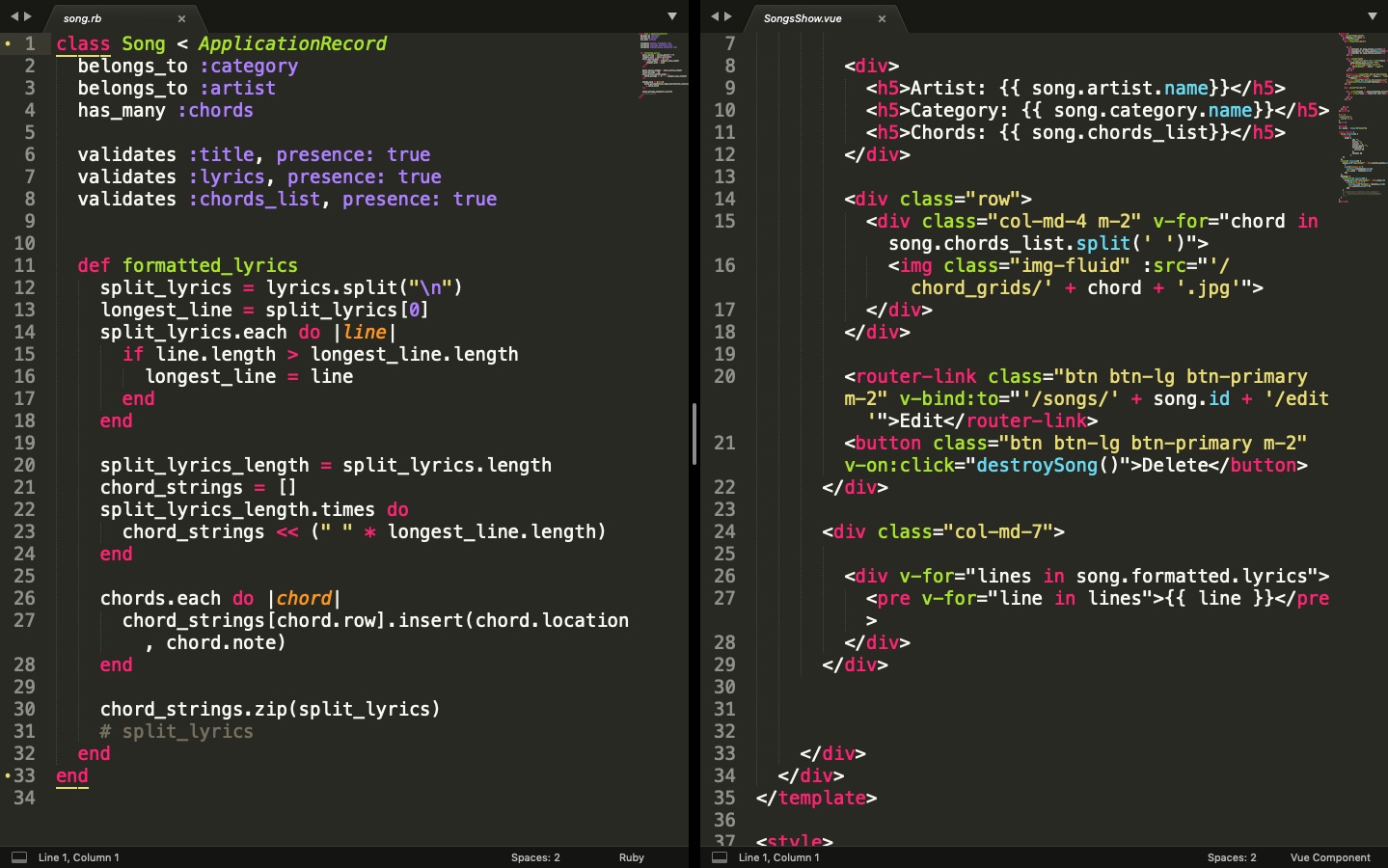Click Line 1, Column 1 in left status bar

[x=77, y=856]
